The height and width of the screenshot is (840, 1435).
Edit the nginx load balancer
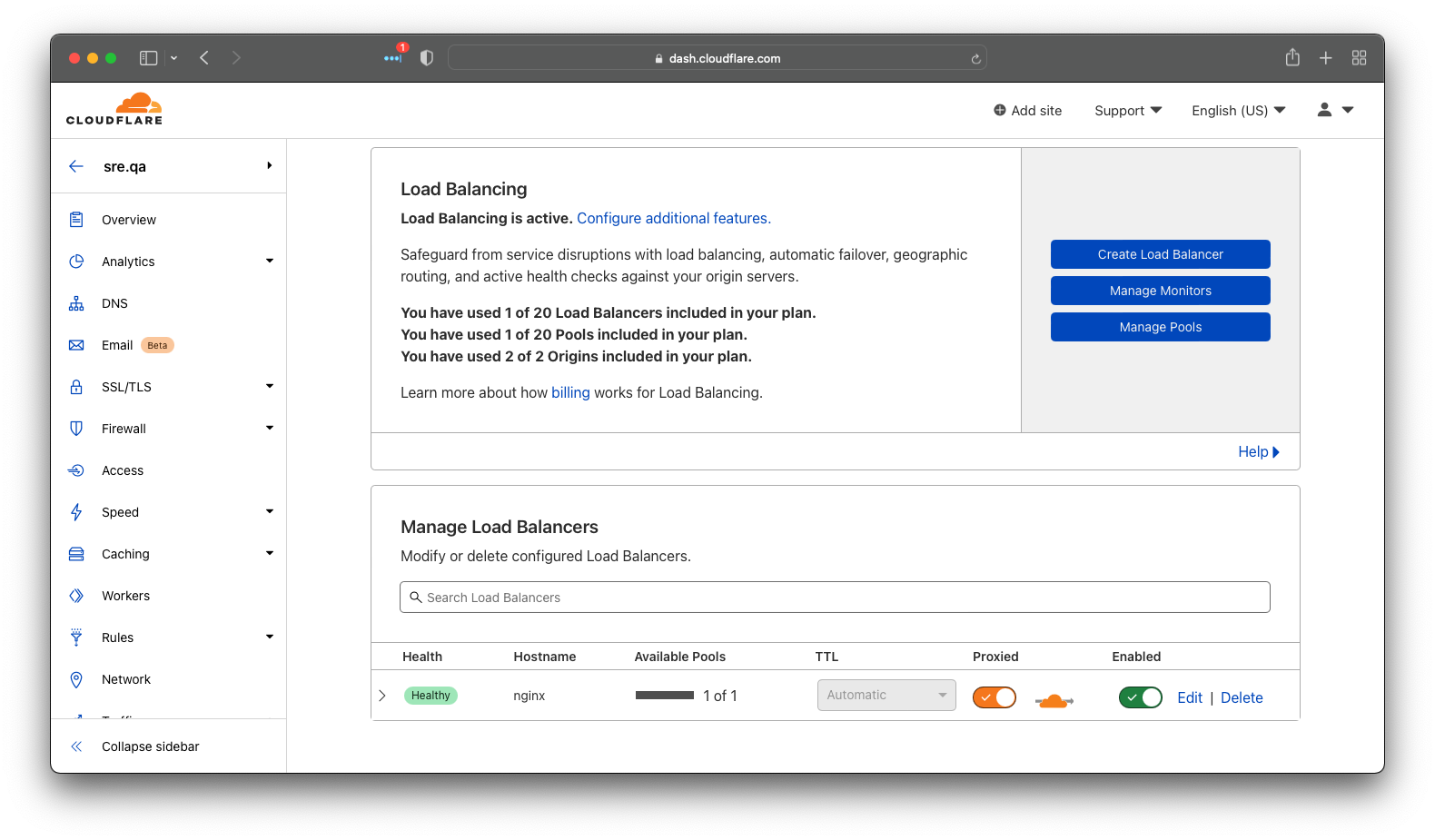click(x=1190, y=697)
